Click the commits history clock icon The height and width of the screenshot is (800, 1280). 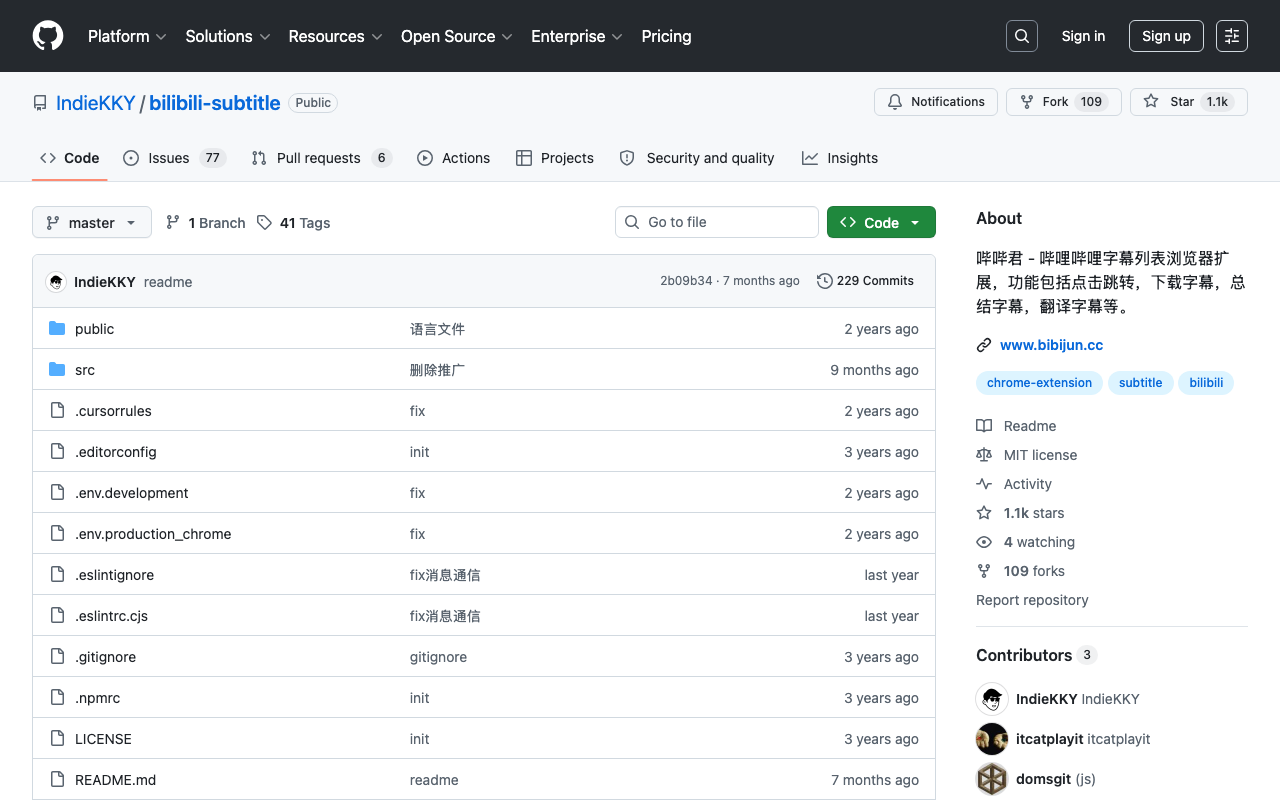(825, 281)
